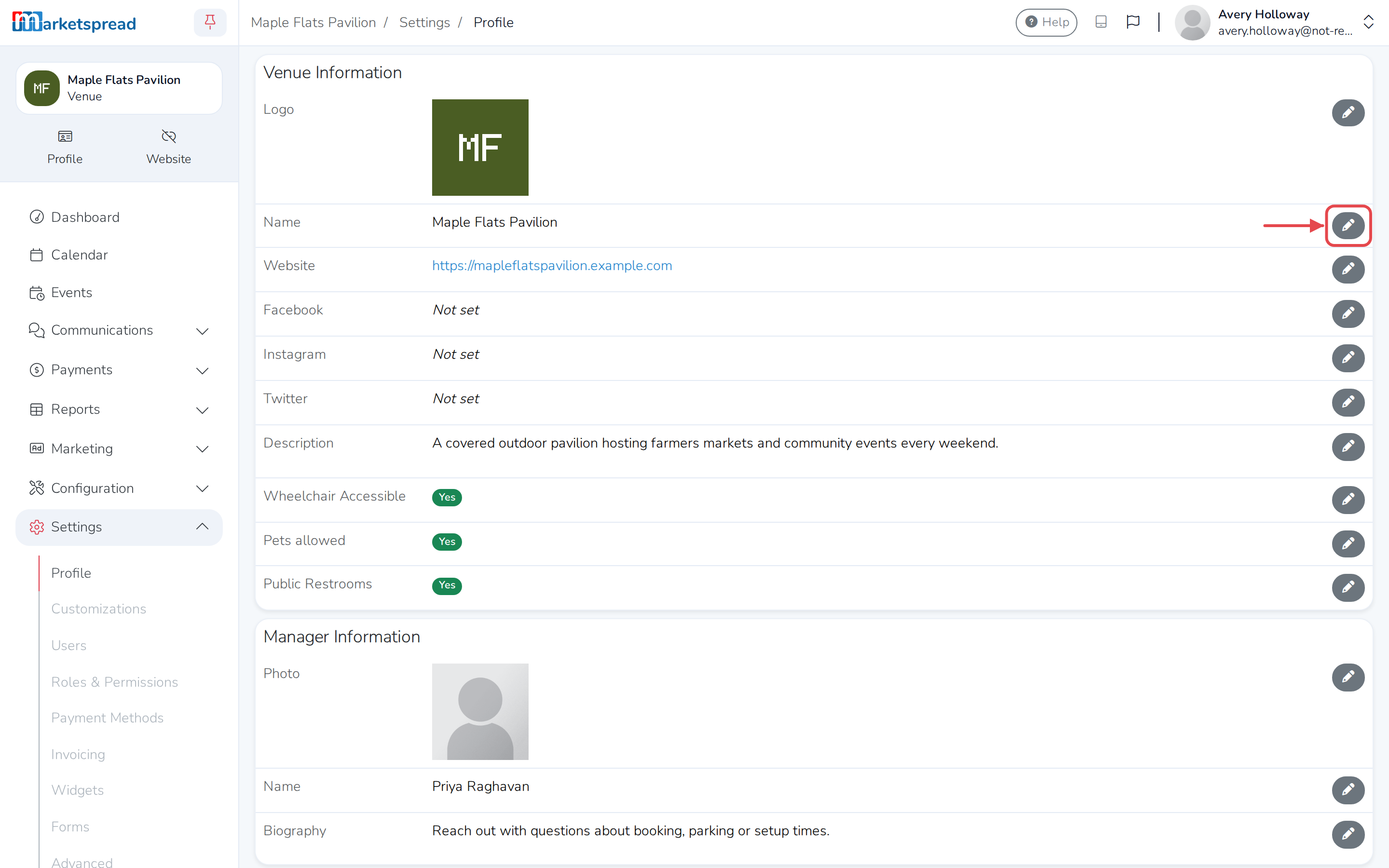This screenshot has height=868, width=1389.
Task: Click the manager photo placeholder
Action: (x=480, y=712)
